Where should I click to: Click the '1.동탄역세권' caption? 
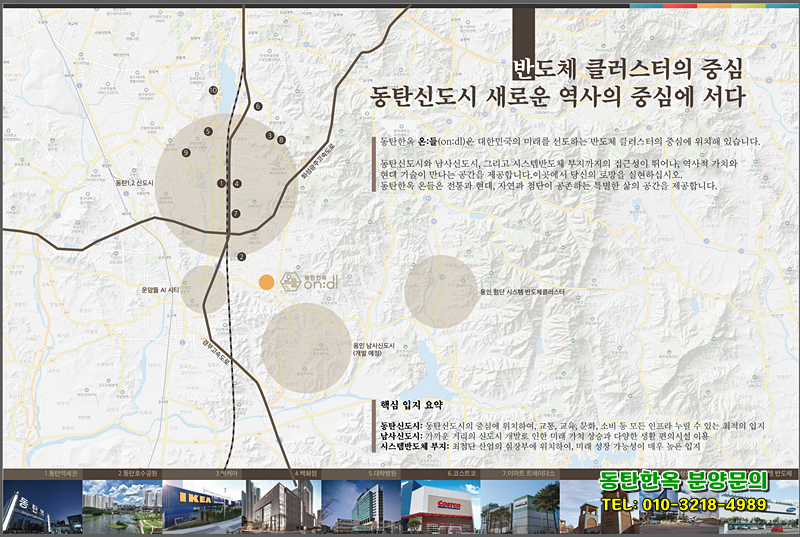[60, 474]
